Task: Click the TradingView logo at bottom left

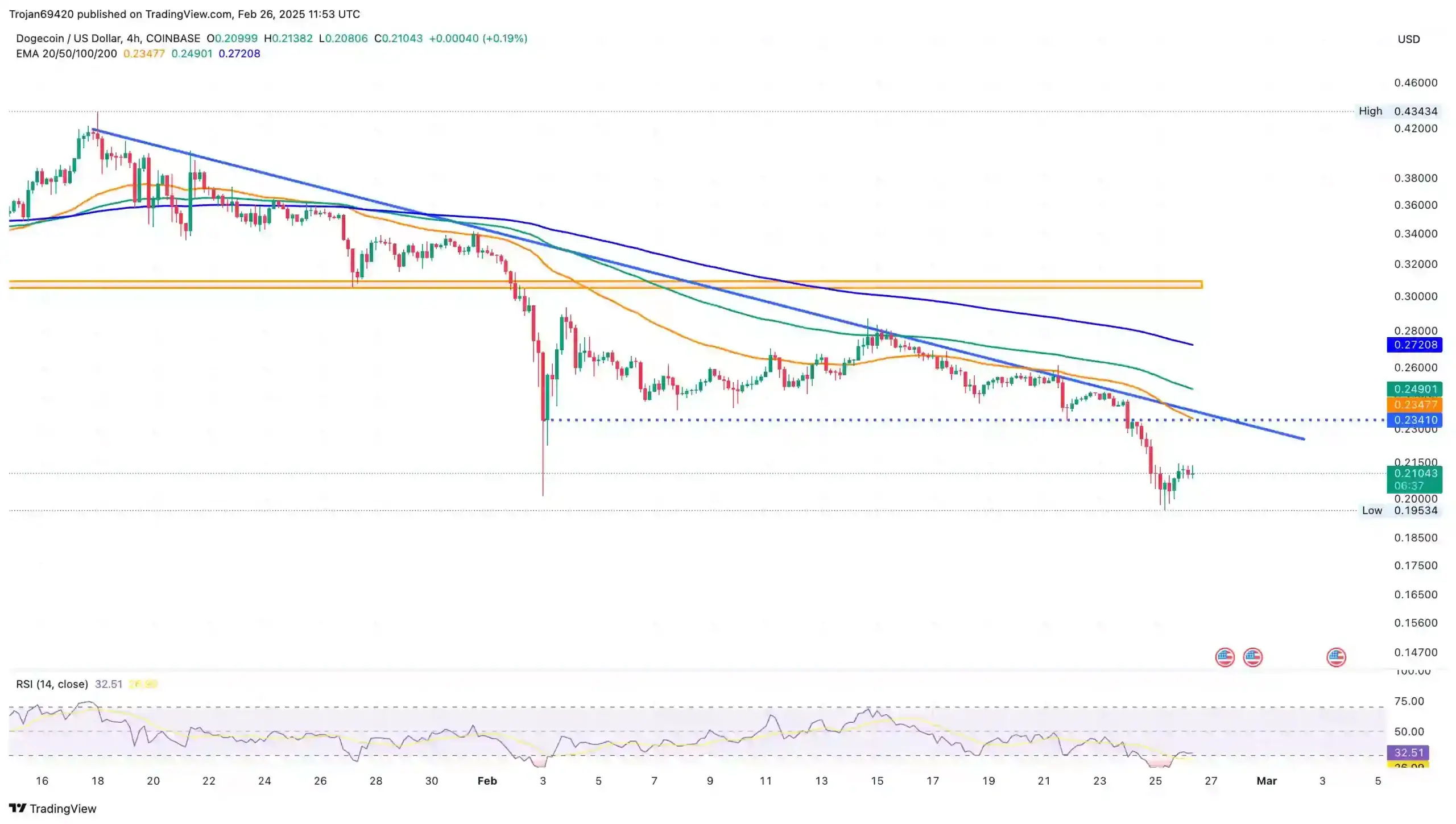Action: coord(52,809)
